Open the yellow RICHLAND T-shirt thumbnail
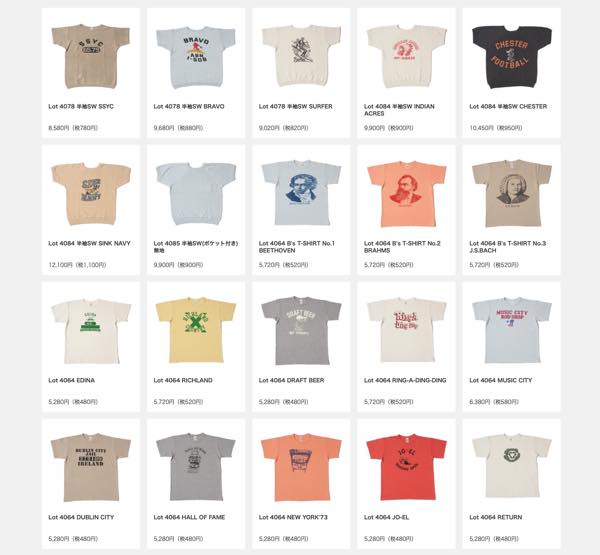600x555 pixels. (196, 330)
